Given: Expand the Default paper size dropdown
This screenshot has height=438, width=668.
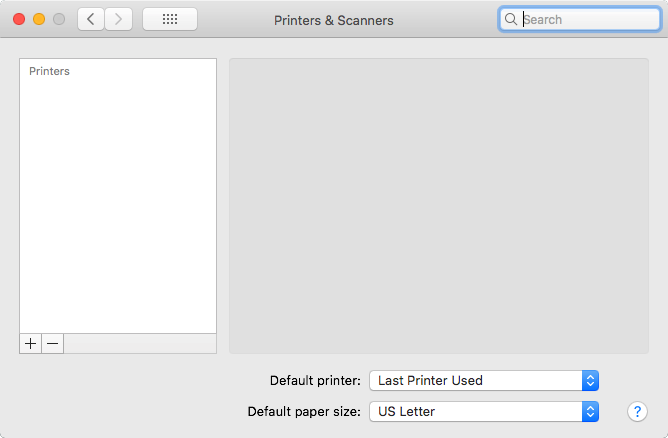Looking at the screenshot, I should (x=484, y=411).
